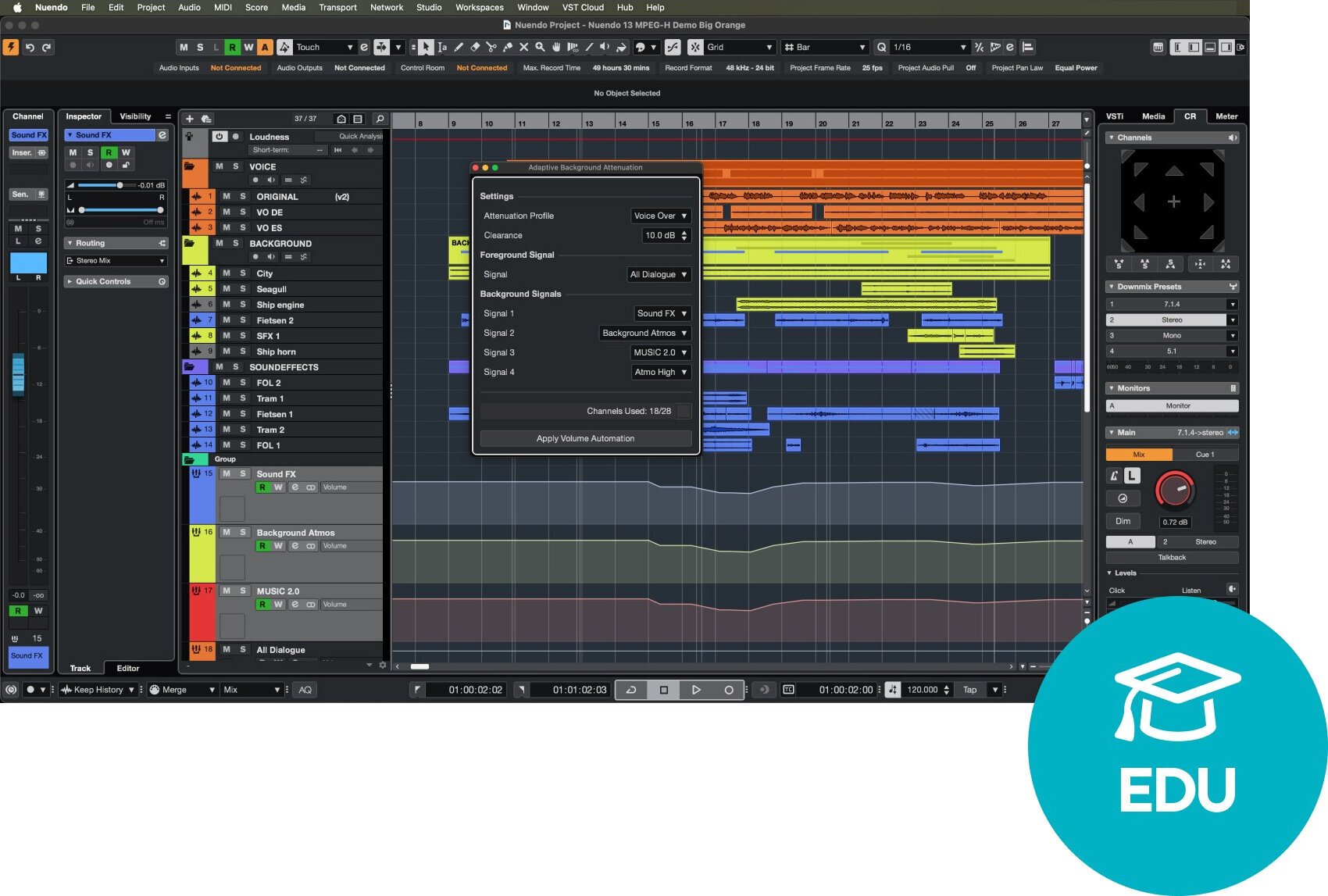Select the Split (scissors) tool
The width and height of the screenshot is (1328, 896).
492,47
